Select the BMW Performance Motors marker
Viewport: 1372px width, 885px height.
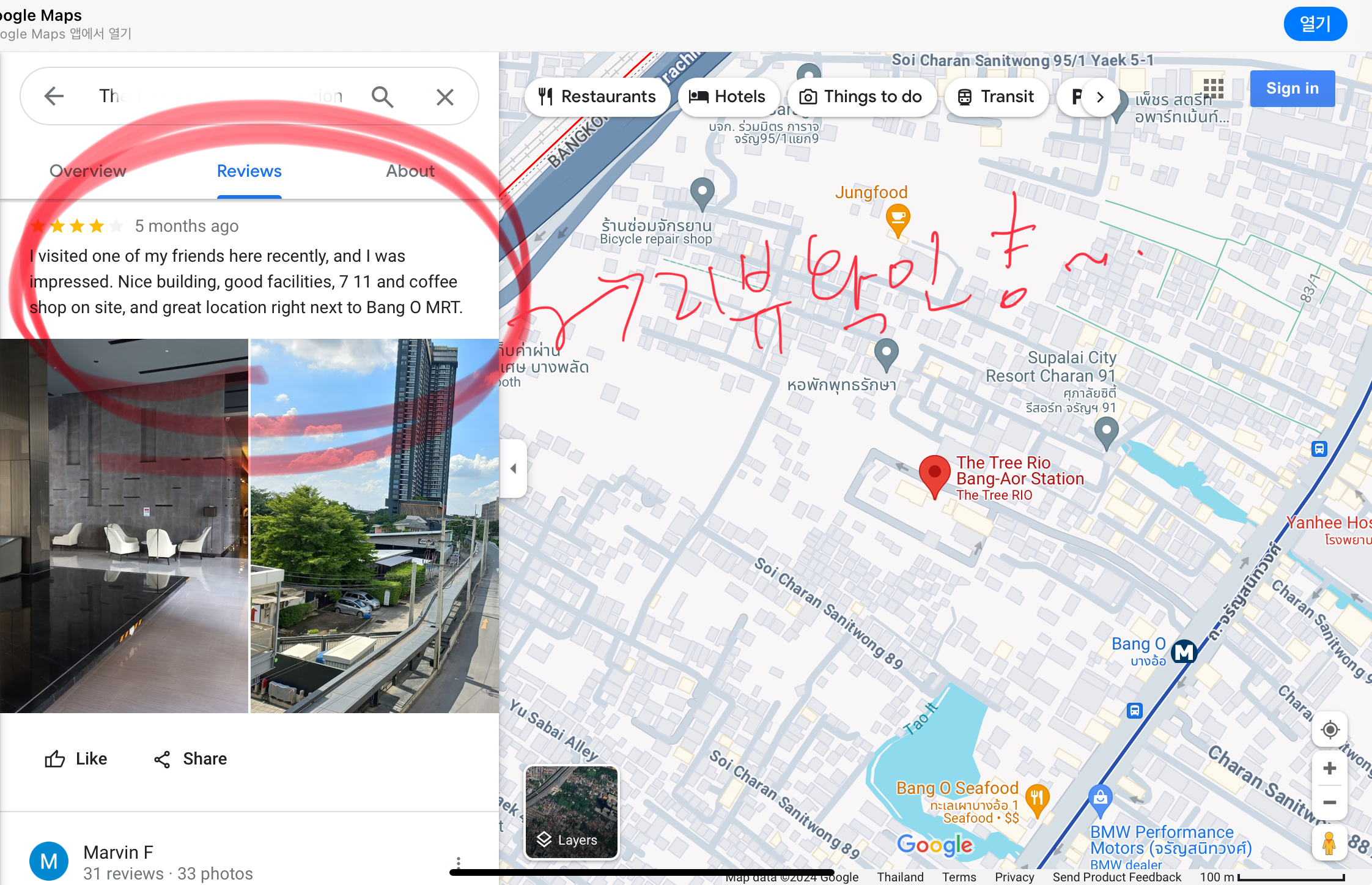[x=1101, y=801]
